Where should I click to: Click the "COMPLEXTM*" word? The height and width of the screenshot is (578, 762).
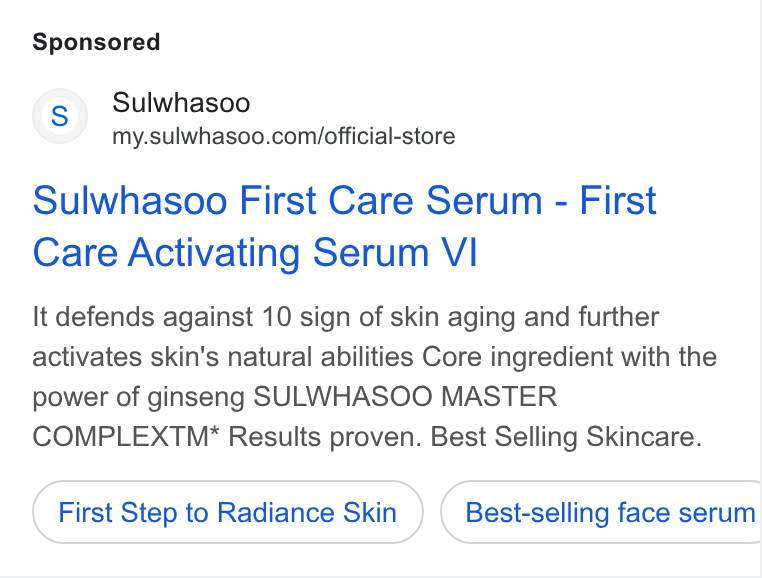point(126,437)
